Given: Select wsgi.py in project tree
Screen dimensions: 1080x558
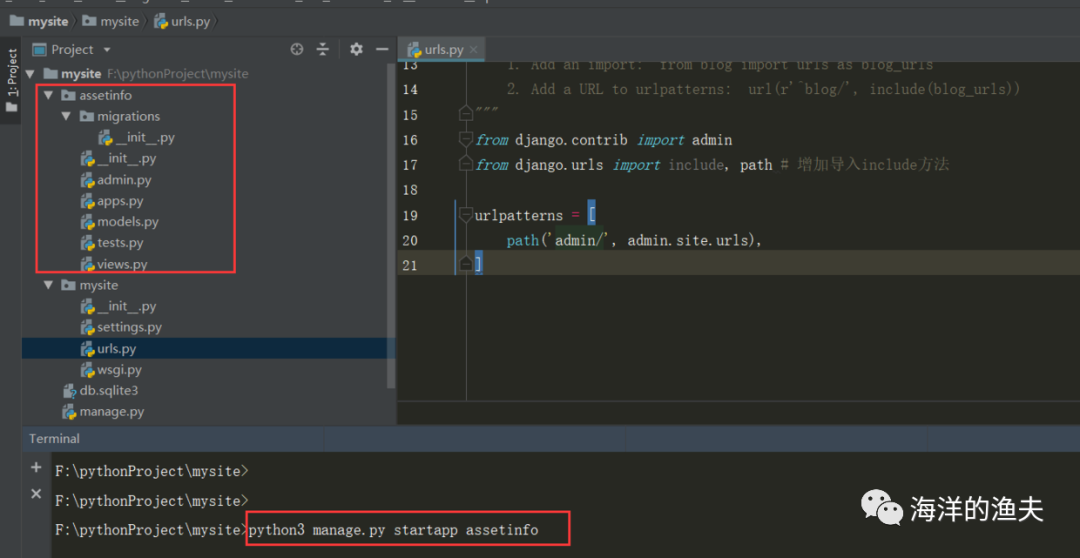Looking at the screenshot, I should tap(112, 370).
